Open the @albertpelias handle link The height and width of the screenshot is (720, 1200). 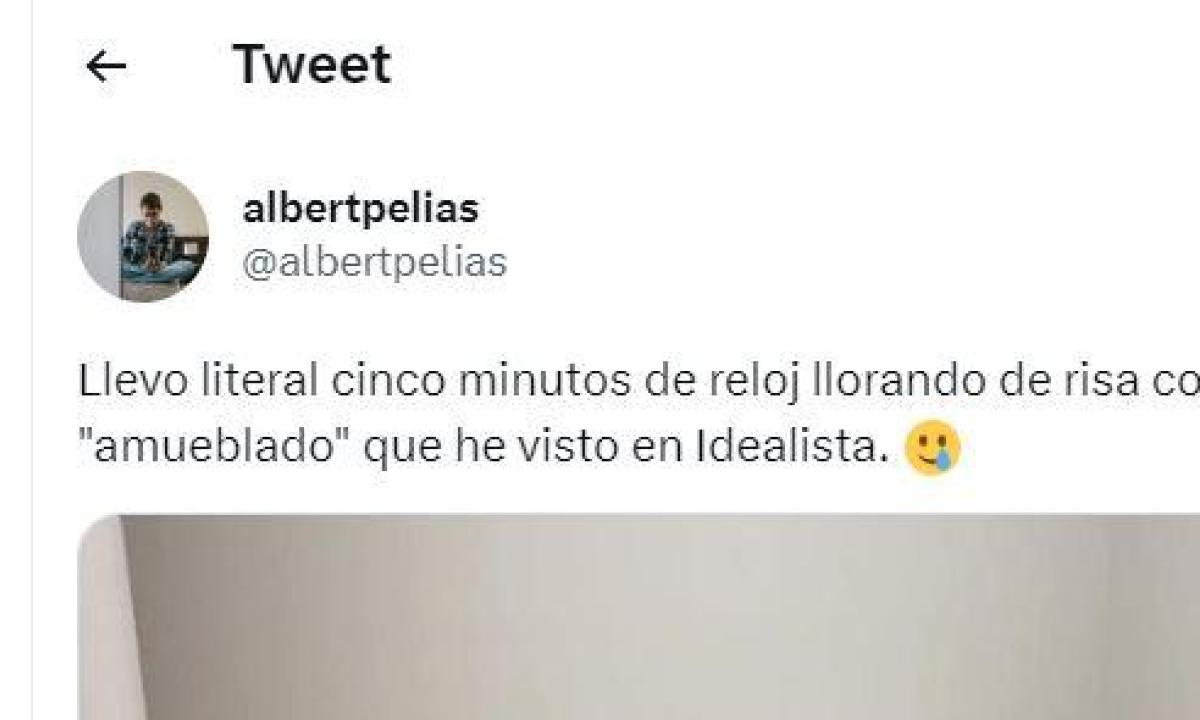[375, 263]
